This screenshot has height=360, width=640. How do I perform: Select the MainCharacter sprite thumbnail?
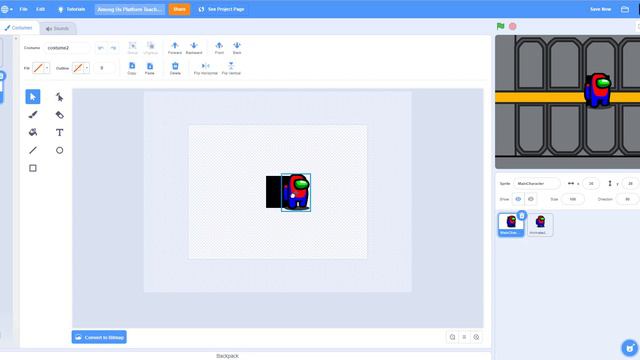pos(511,224)
